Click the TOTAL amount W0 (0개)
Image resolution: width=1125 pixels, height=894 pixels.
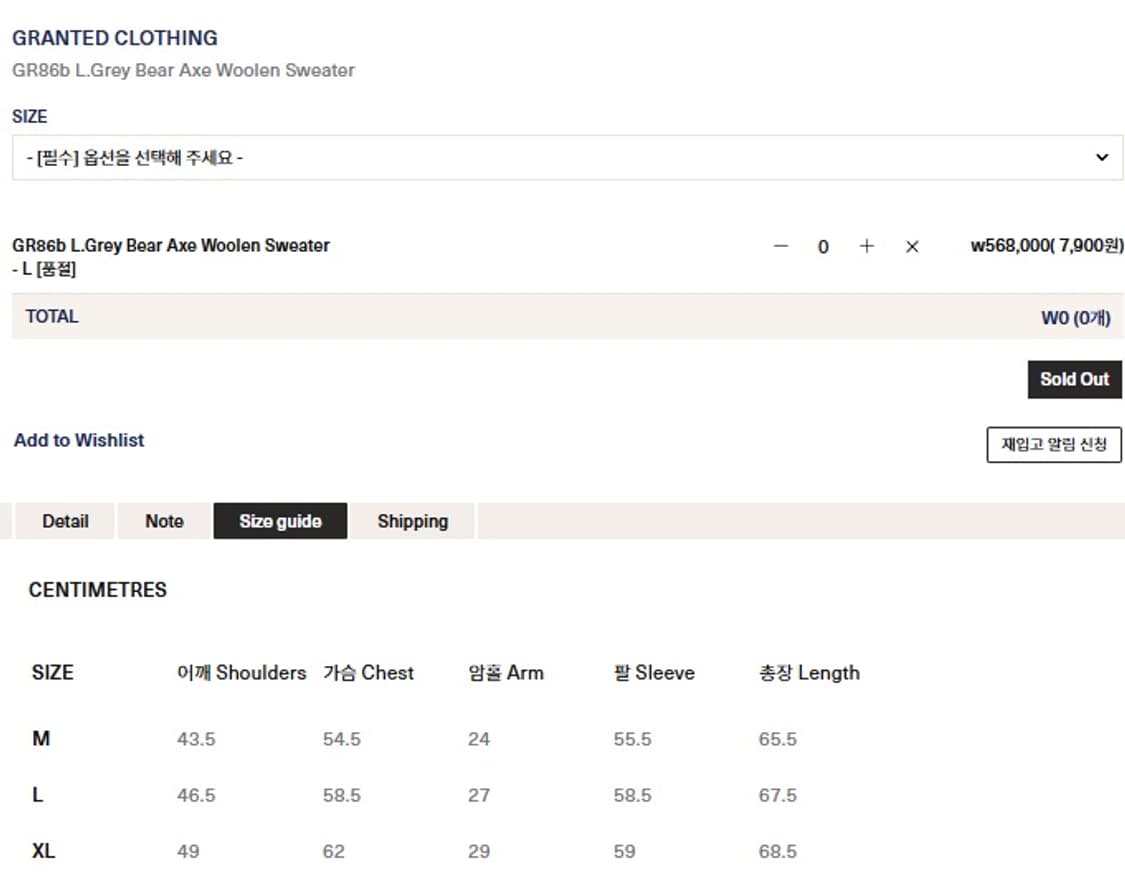1075,318
